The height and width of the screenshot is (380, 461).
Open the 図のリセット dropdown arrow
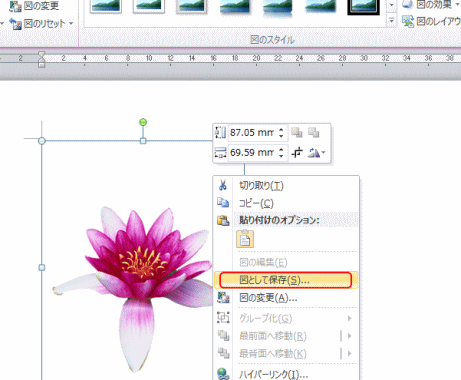(71, 24)
